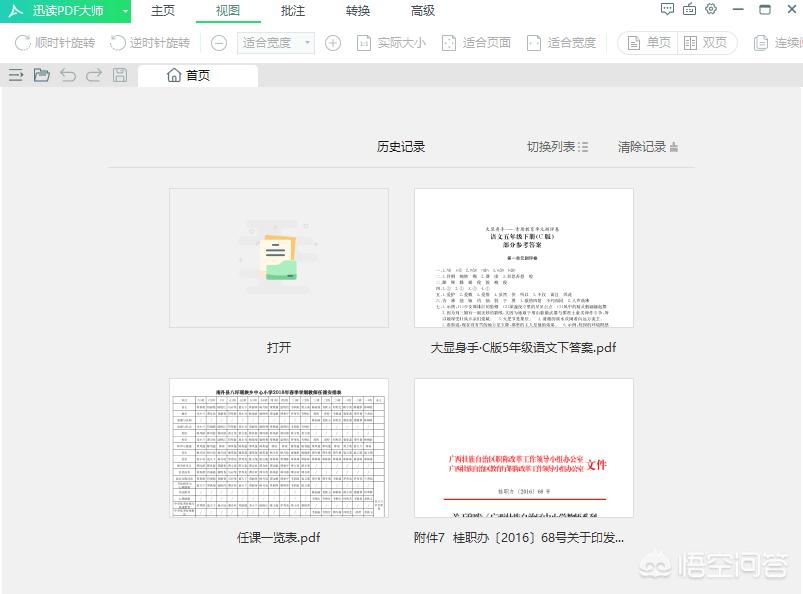Select 单页 single page layout
This screenshot has width=803, height=594.
[648, 43]
